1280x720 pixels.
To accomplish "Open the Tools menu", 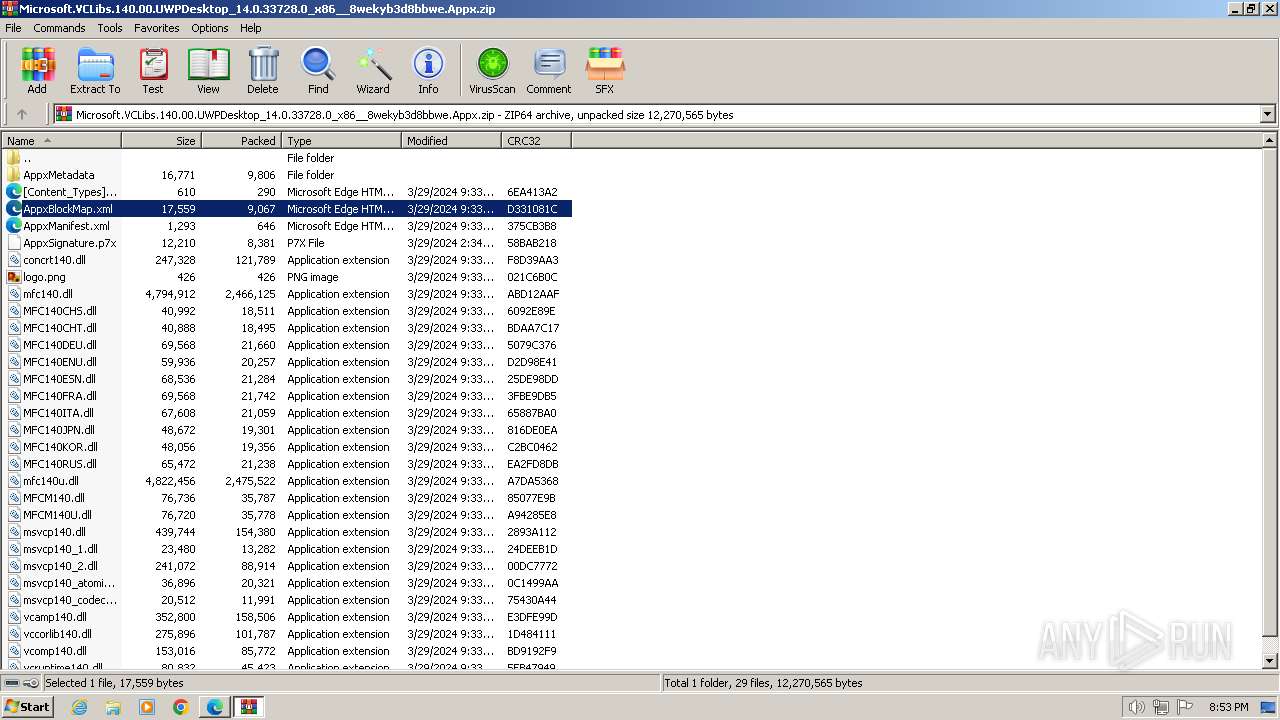I will 110,28.
